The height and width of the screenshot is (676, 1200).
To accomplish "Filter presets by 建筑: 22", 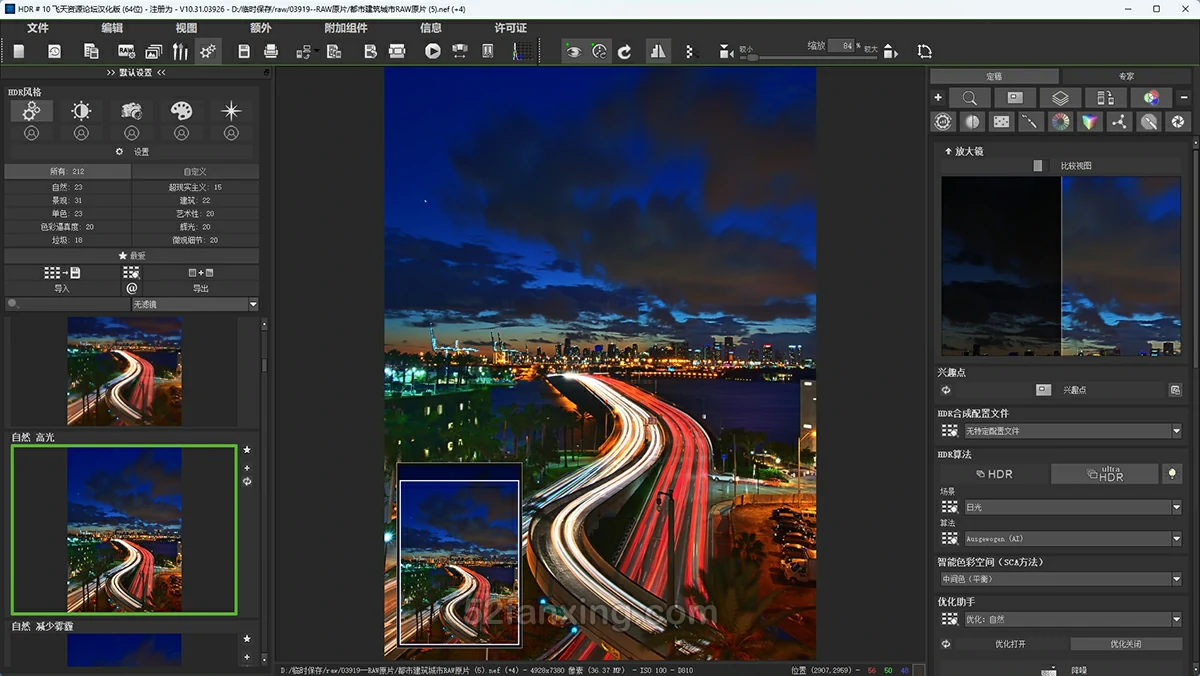I will pos(195,200).
